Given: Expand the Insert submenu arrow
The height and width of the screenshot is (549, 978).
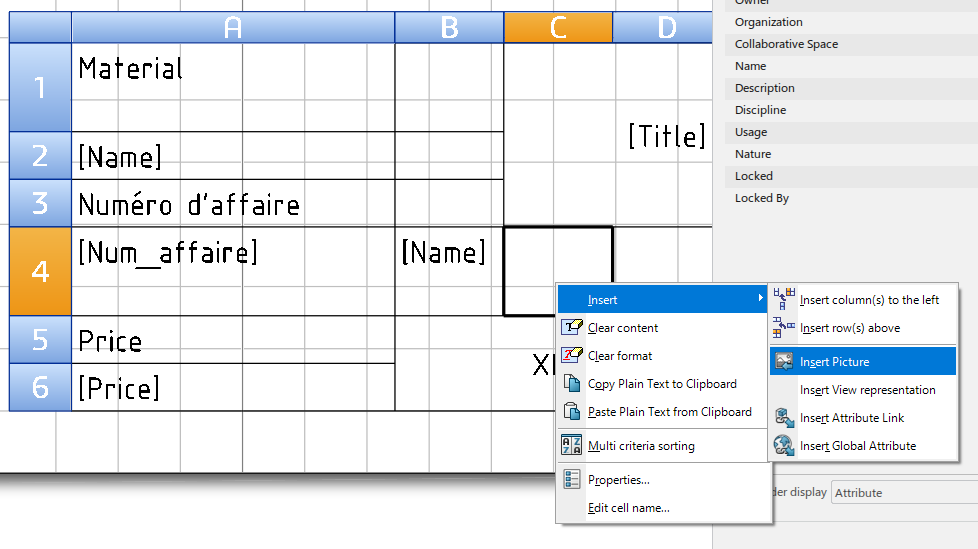Looking at the screenshot, I should click(x=762, y=299).
